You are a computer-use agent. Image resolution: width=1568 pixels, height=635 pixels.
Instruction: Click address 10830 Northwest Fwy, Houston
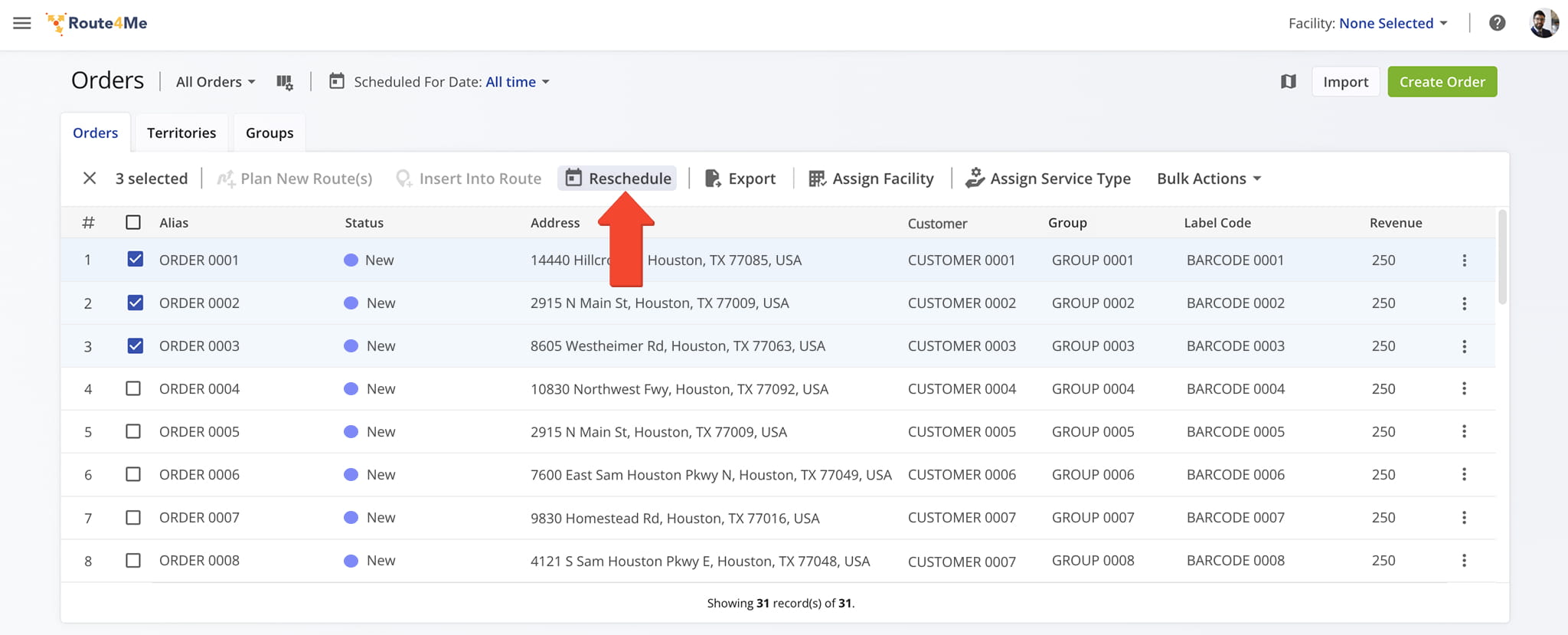point(679,389)
